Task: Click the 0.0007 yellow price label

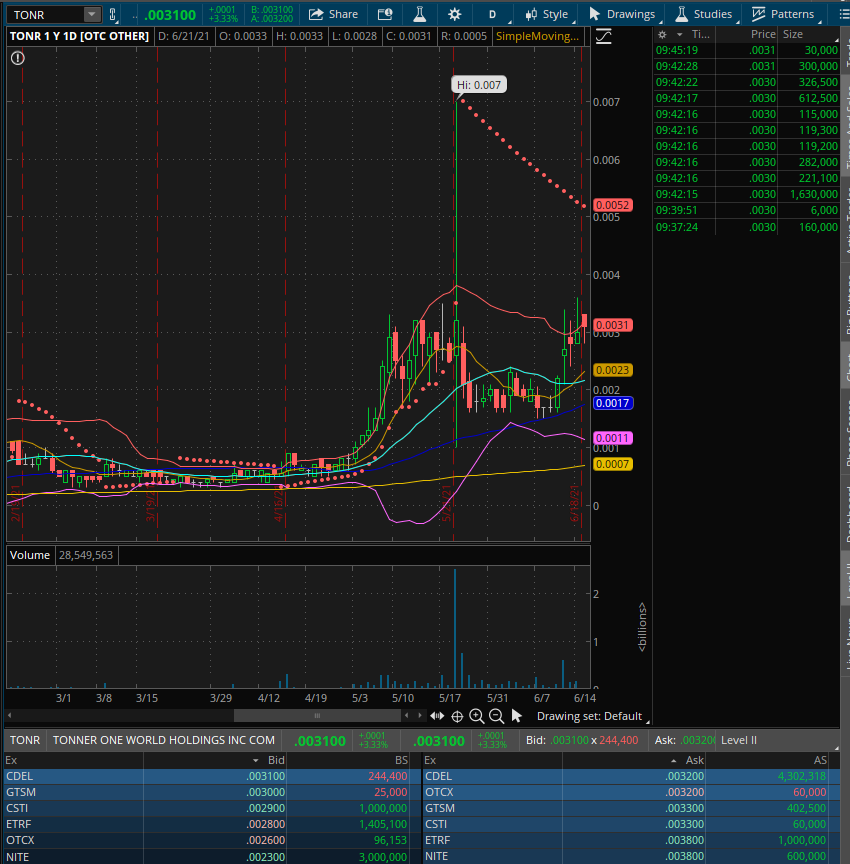Action: point(613,464)
